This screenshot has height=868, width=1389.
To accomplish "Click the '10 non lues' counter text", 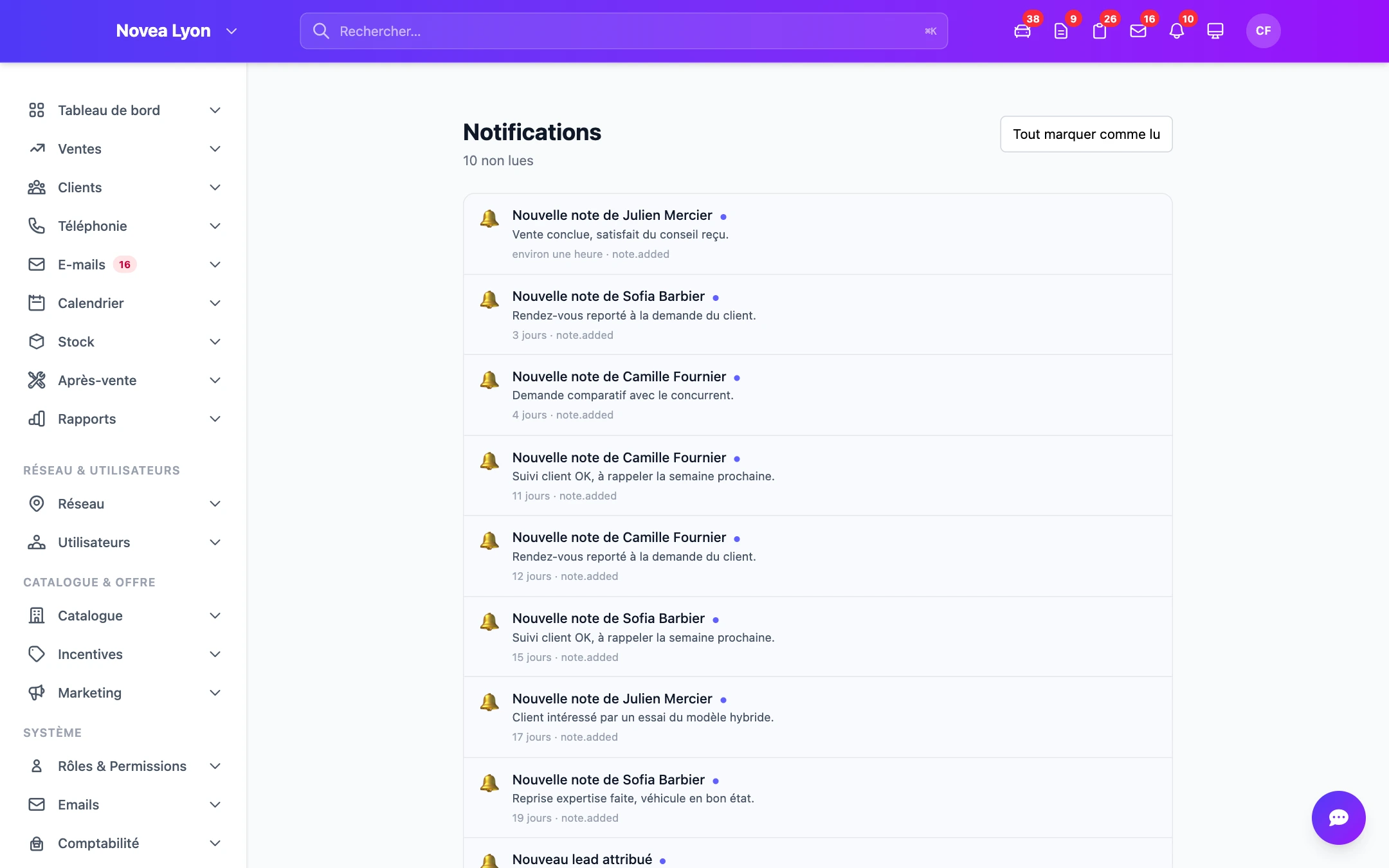I will [498, 161].
